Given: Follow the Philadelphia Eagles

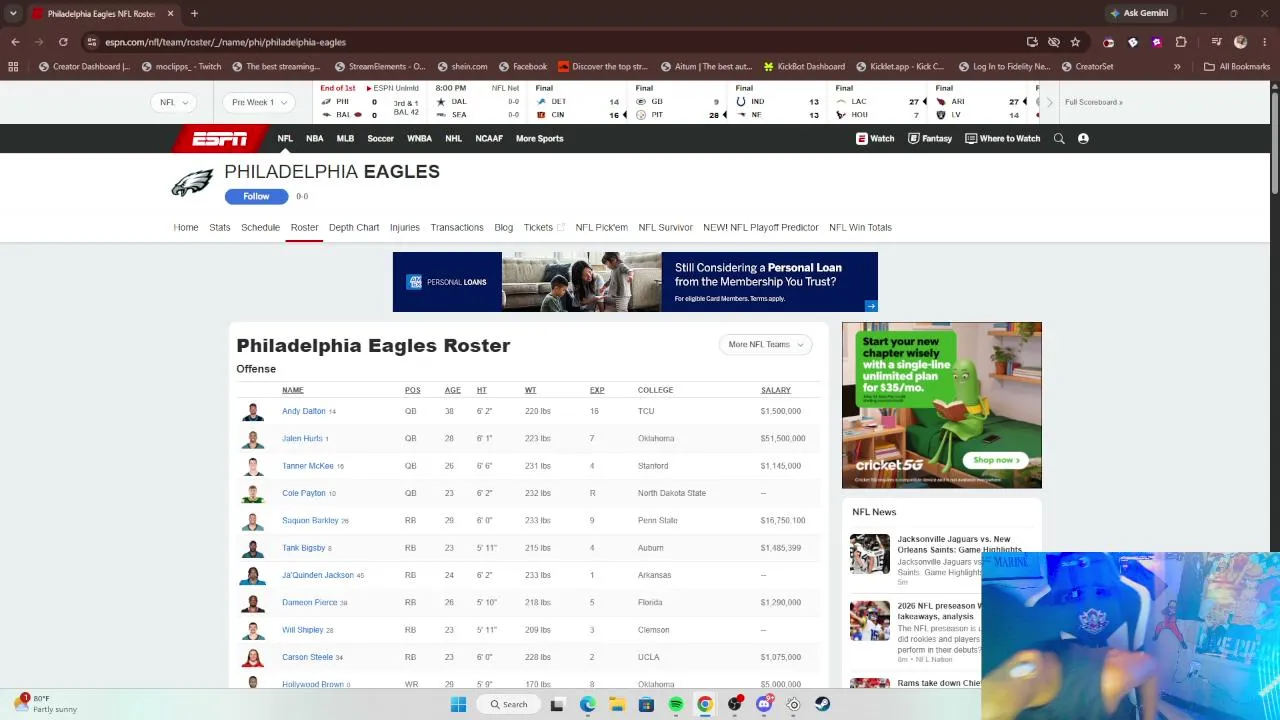Looking at the screenshot, I should pos(256,197).
